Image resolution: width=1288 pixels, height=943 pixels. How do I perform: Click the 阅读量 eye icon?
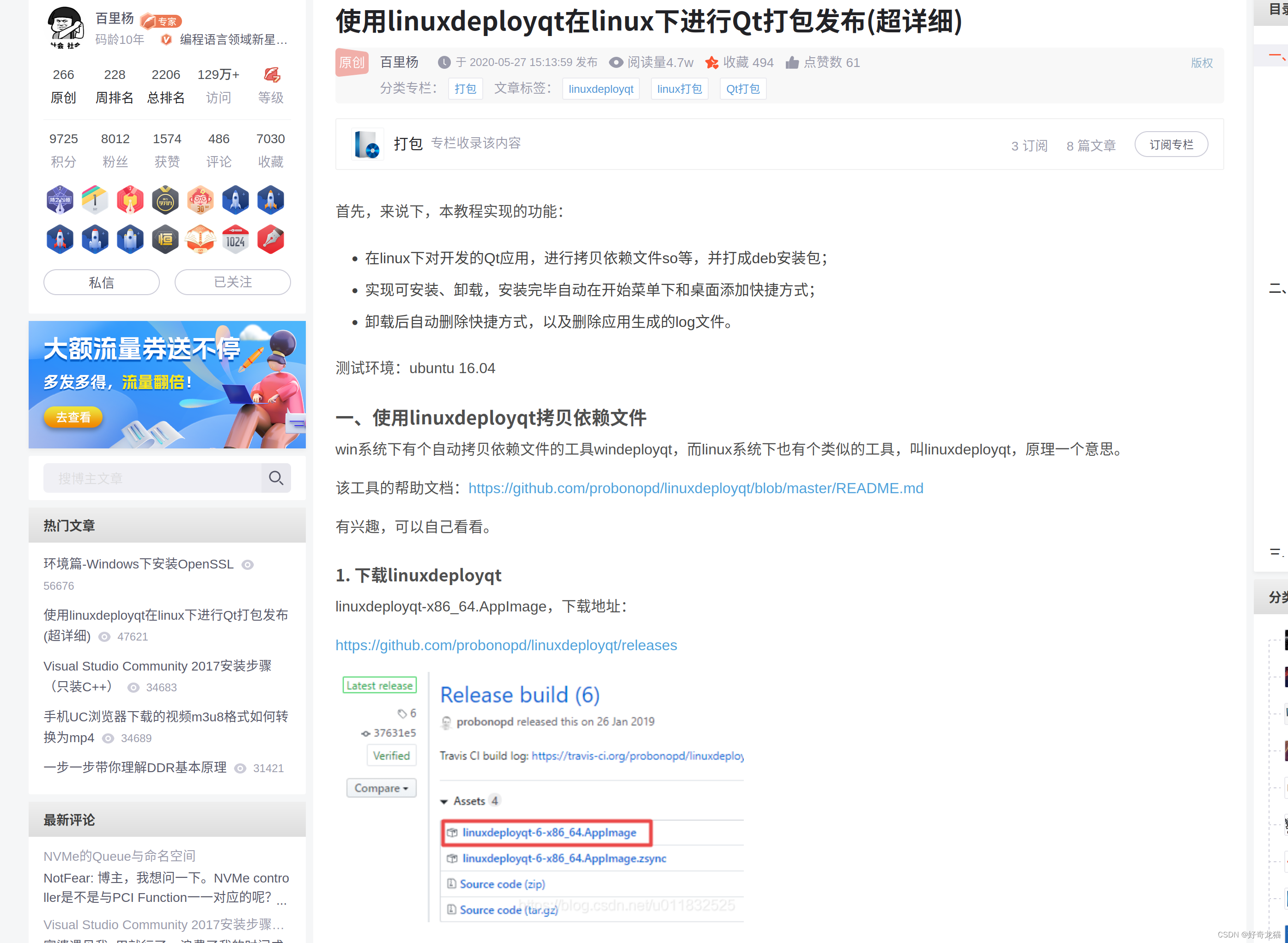point(616,62)
